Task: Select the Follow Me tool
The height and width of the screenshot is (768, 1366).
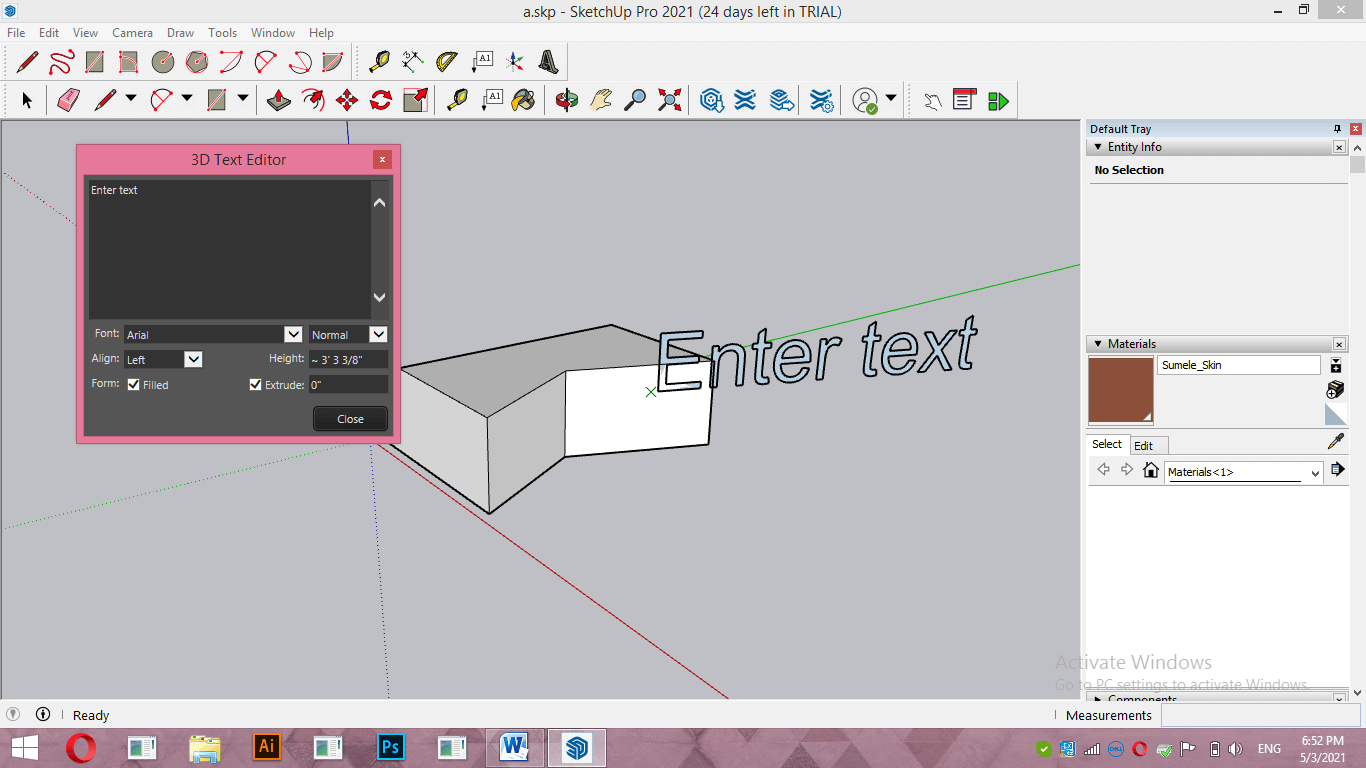Action: [x=313, y=100]
